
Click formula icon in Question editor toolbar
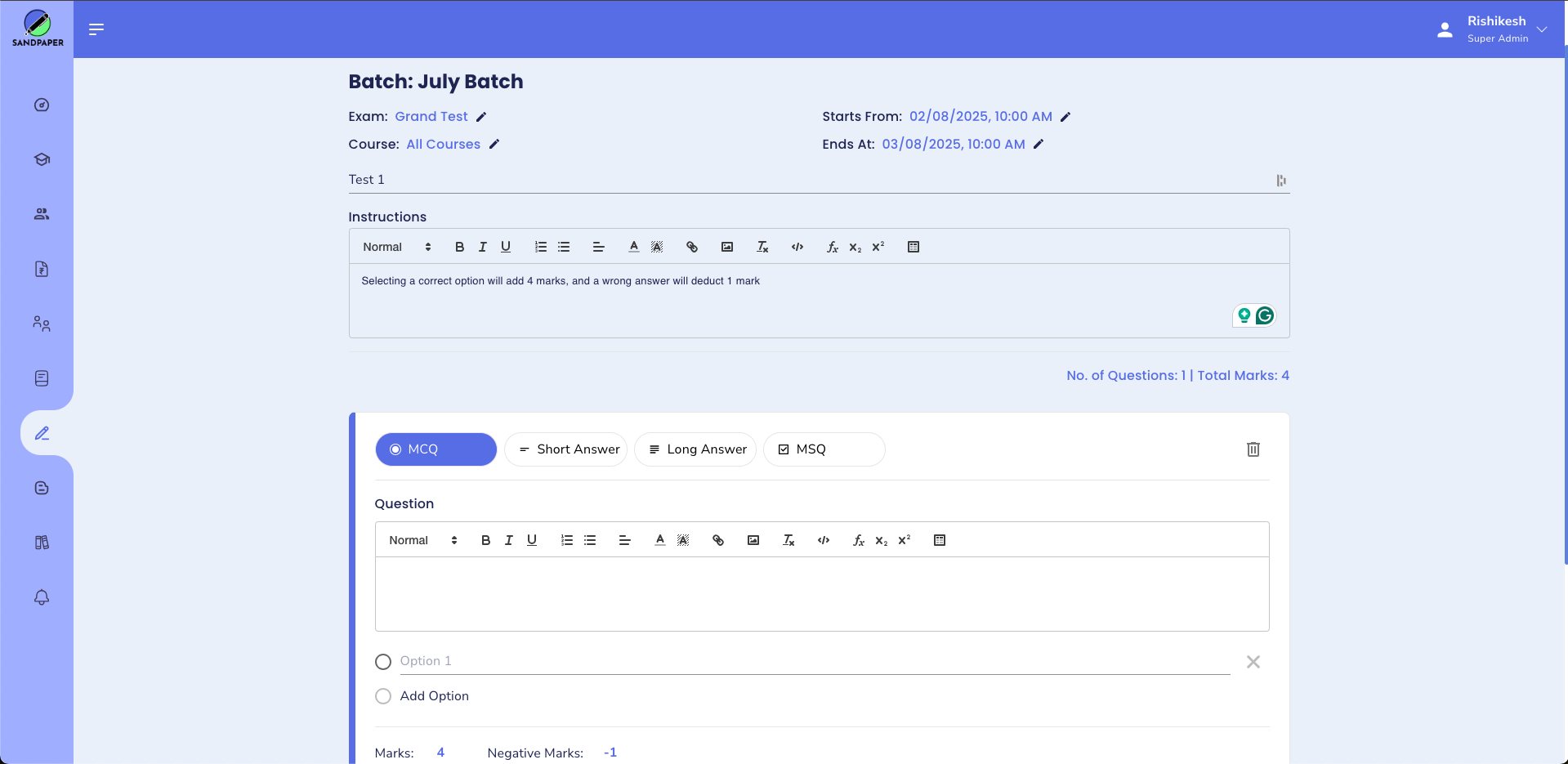pos(858,540)
